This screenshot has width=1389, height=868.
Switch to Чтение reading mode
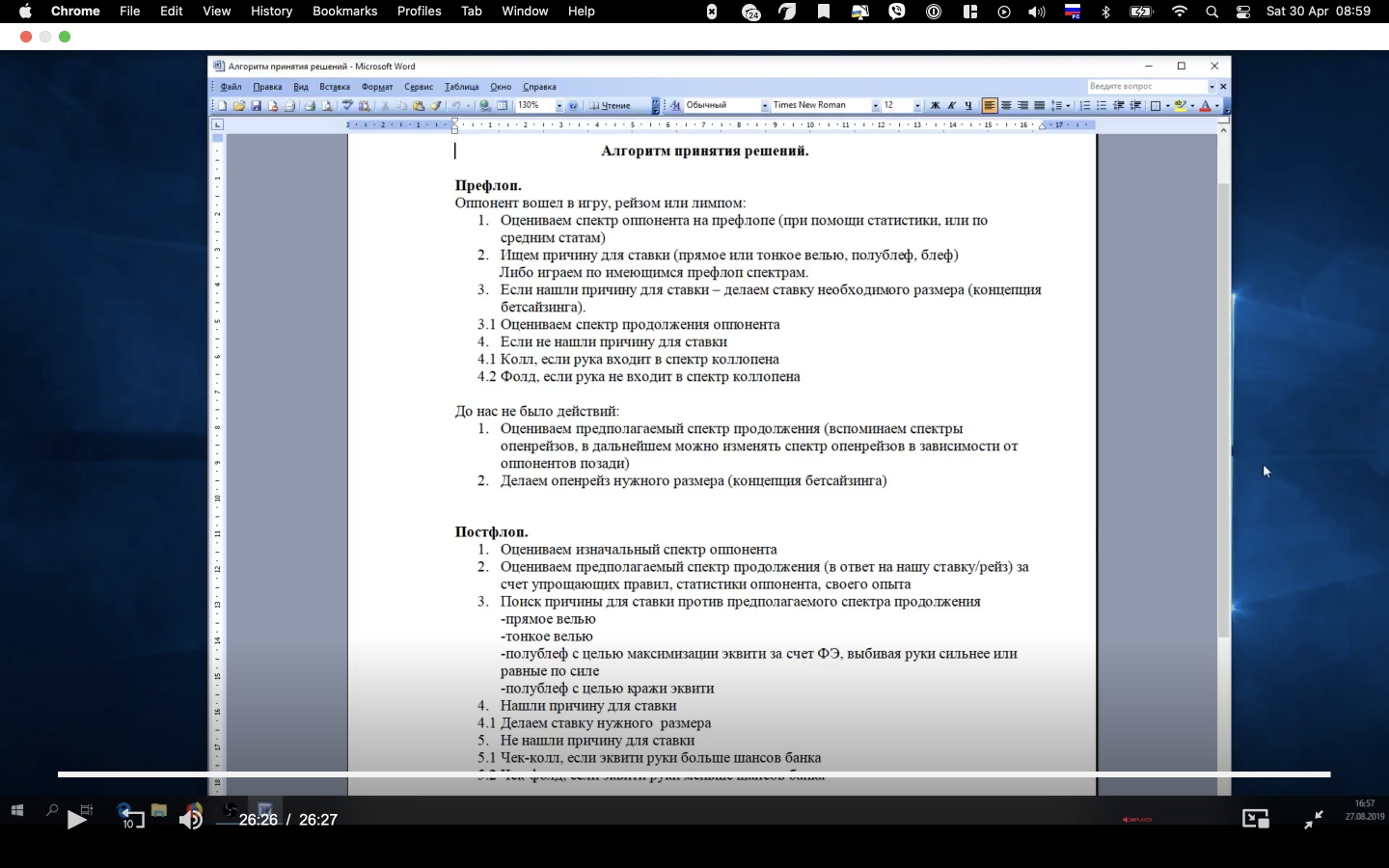[610, 106]
